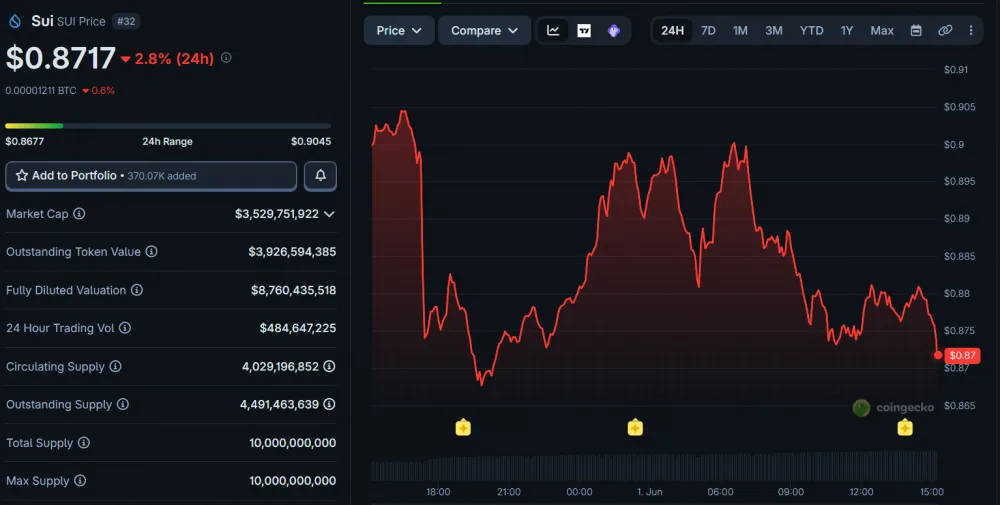The width and height of the screenshot is (1000, 505).
Task: Click the $0.9045 range high value
Action: pos(311,142)
